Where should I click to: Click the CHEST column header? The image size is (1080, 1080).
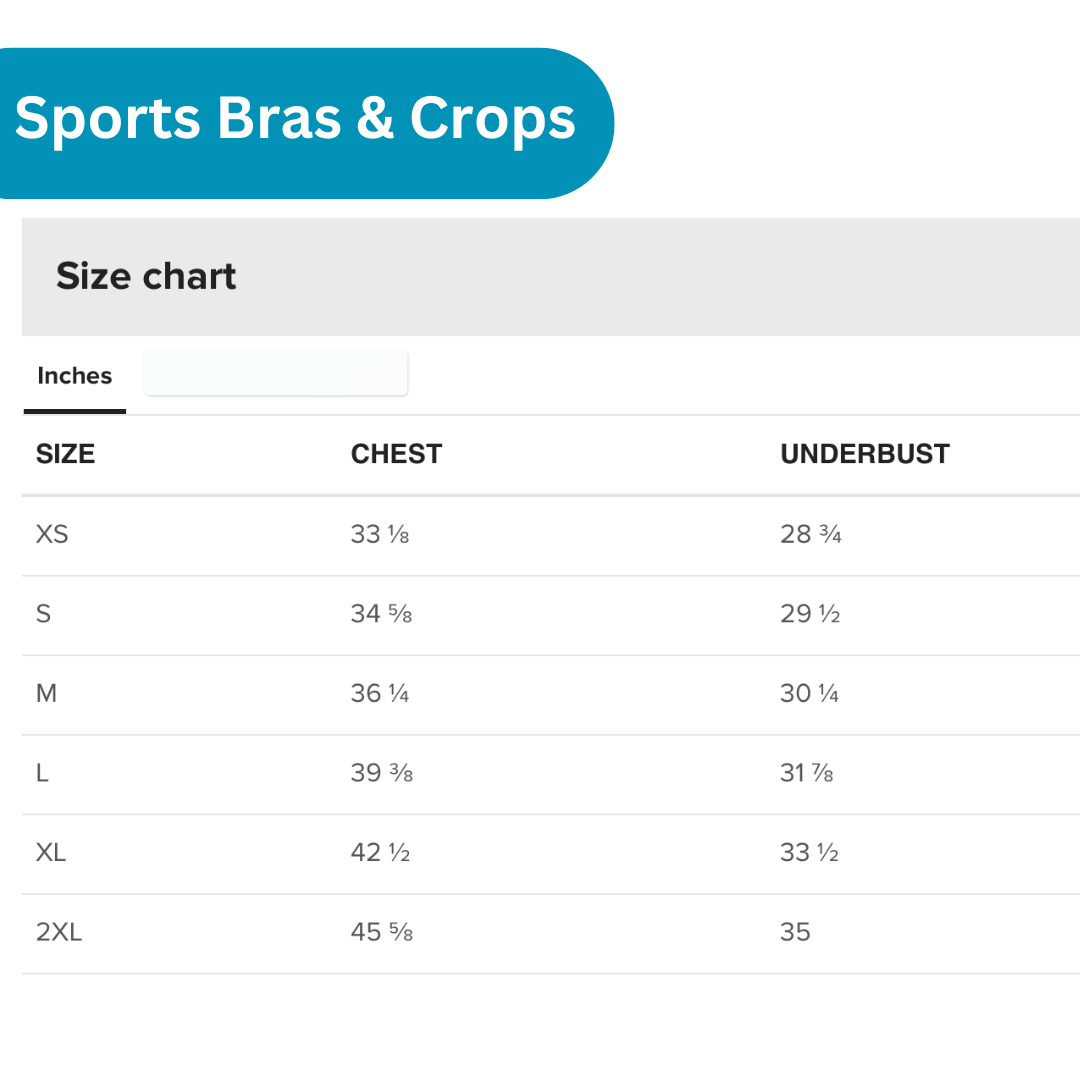pos(396,454)
